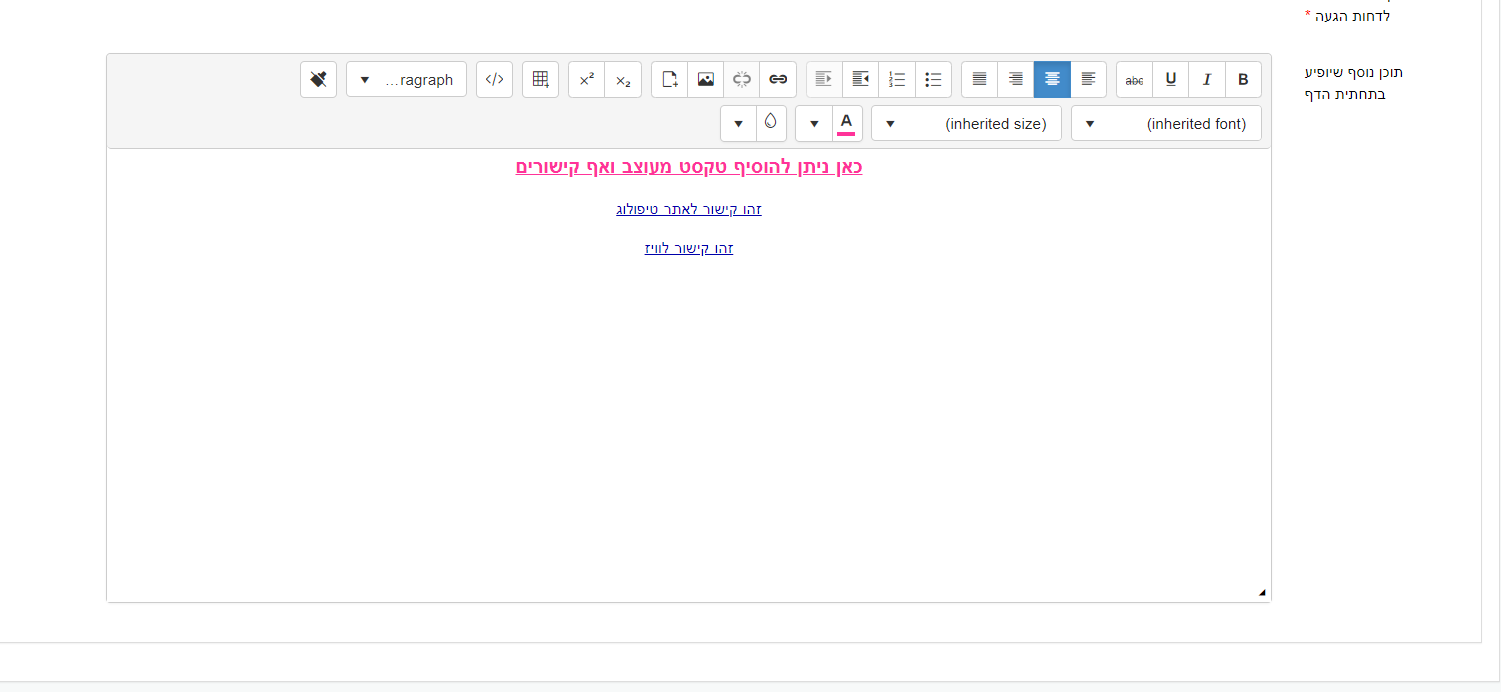Toggle underline formatting

click(x=1170, y=79)
